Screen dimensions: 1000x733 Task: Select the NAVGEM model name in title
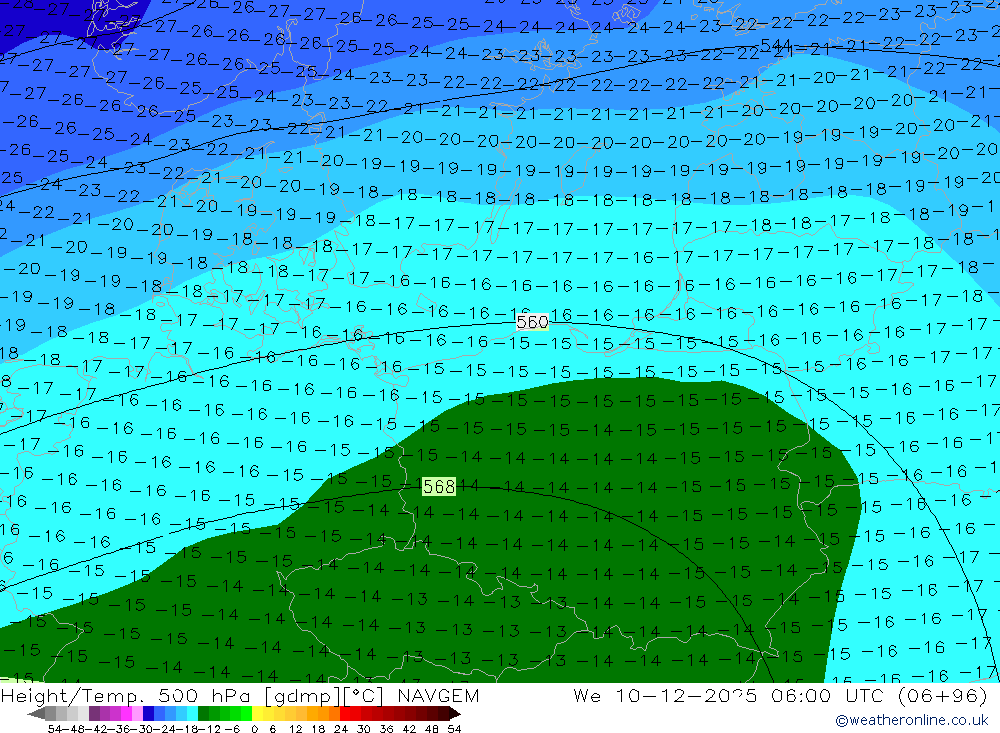pos(438,695)
